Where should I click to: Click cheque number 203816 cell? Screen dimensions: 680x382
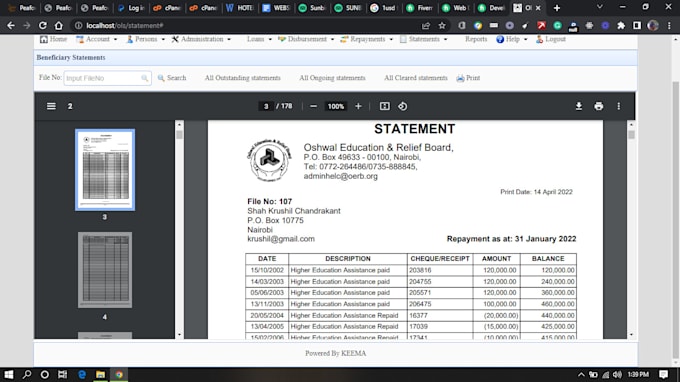point(440,270)
